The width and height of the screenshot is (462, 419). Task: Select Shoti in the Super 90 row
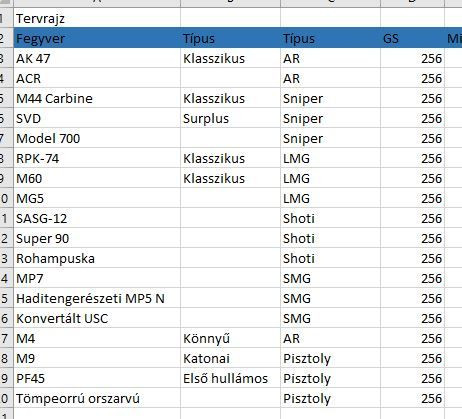coord(330,238)
